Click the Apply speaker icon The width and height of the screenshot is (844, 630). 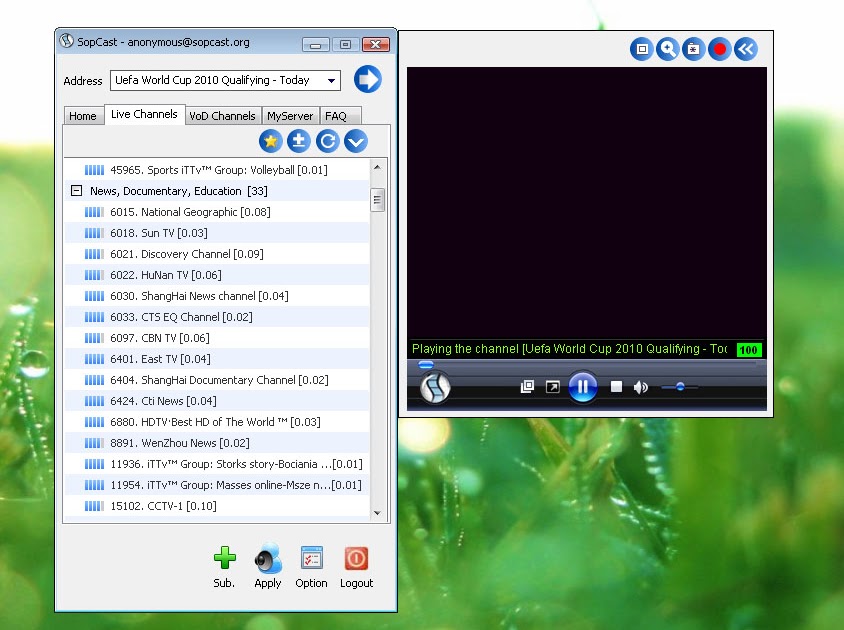(268, 558)
